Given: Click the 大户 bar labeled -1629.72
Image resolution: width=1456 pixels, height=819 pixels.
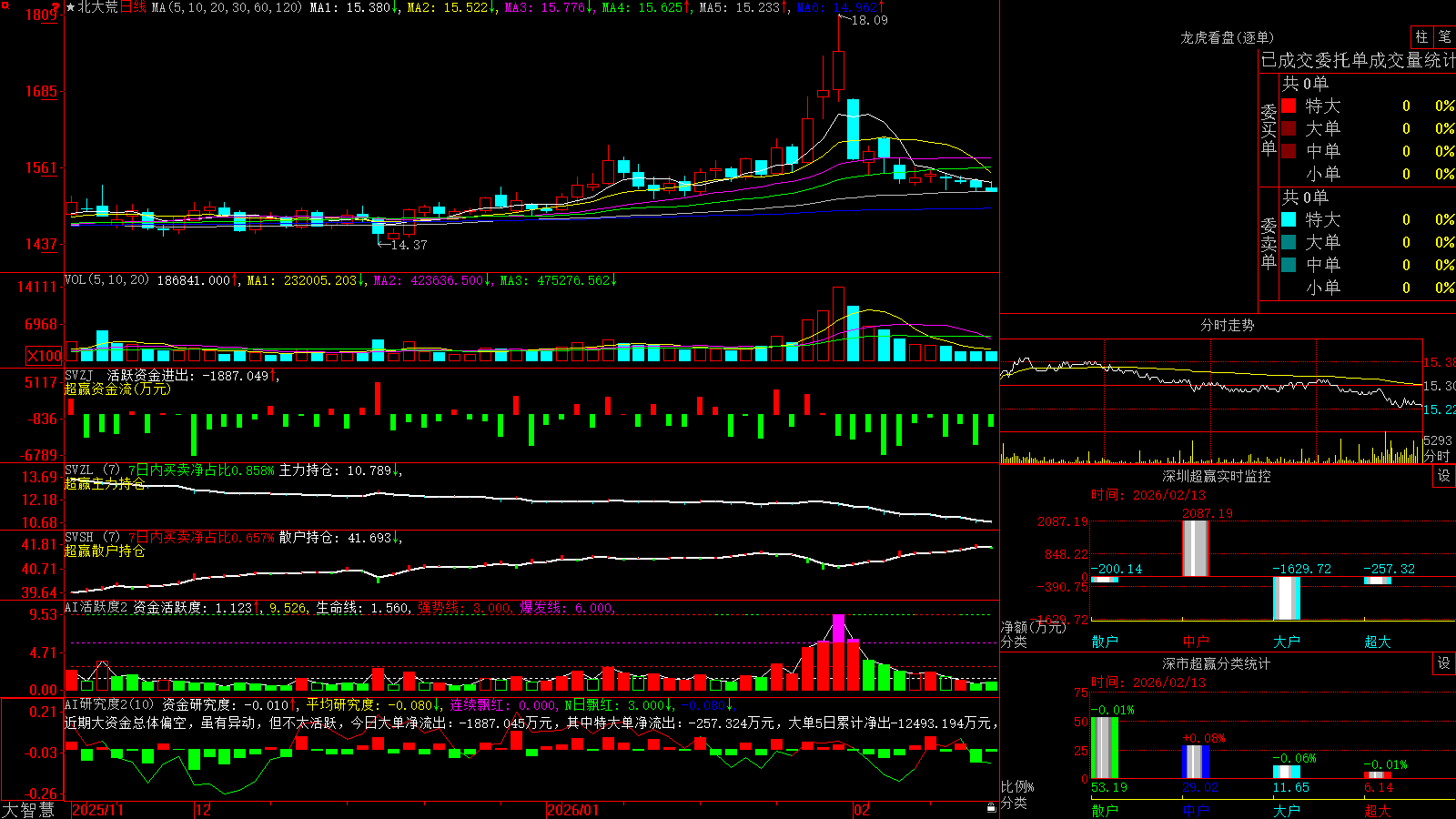Looking at the screenshot, I should click(x=1287, y=599).
